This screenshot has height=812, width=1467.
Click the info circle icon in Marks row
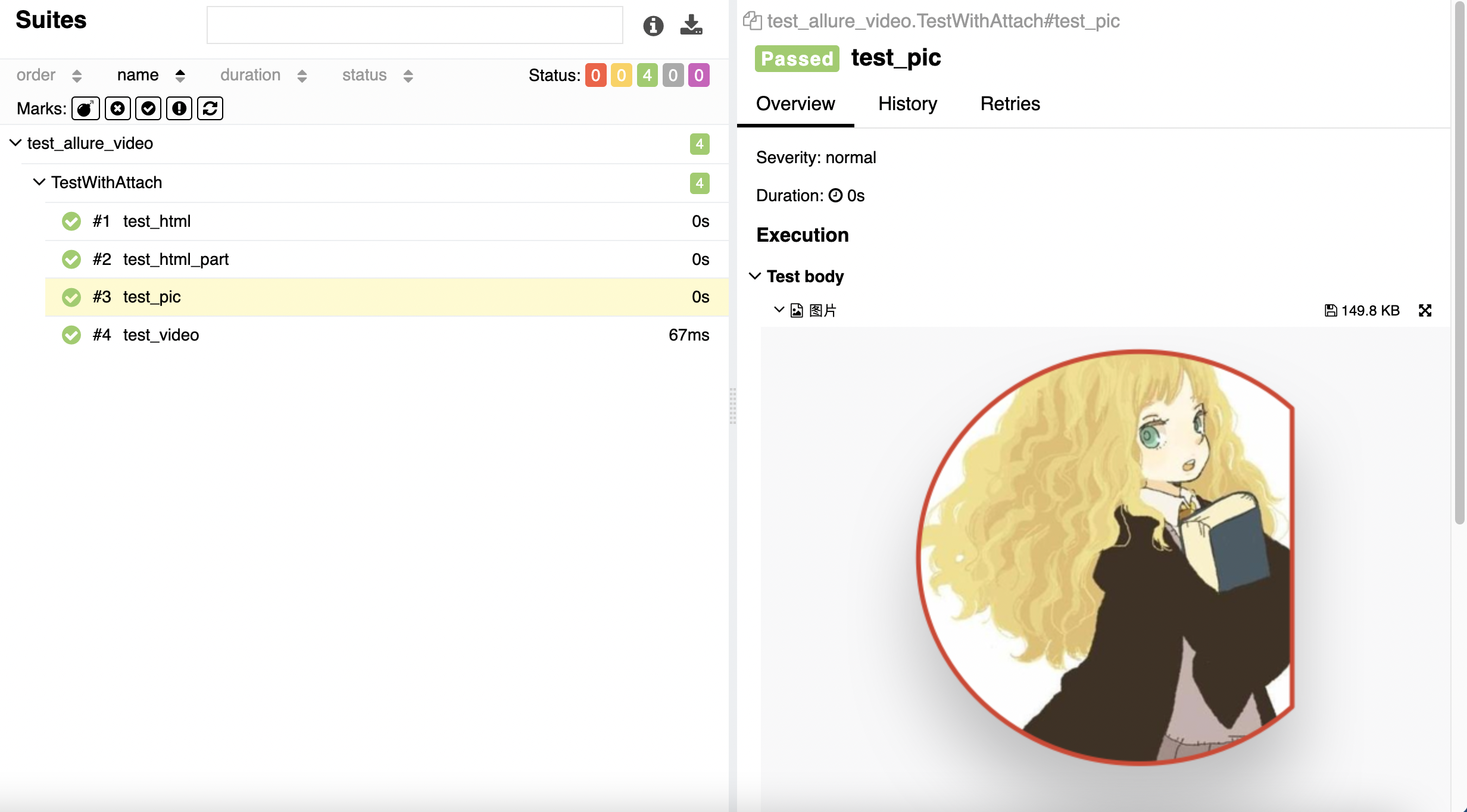click(178, 107)
